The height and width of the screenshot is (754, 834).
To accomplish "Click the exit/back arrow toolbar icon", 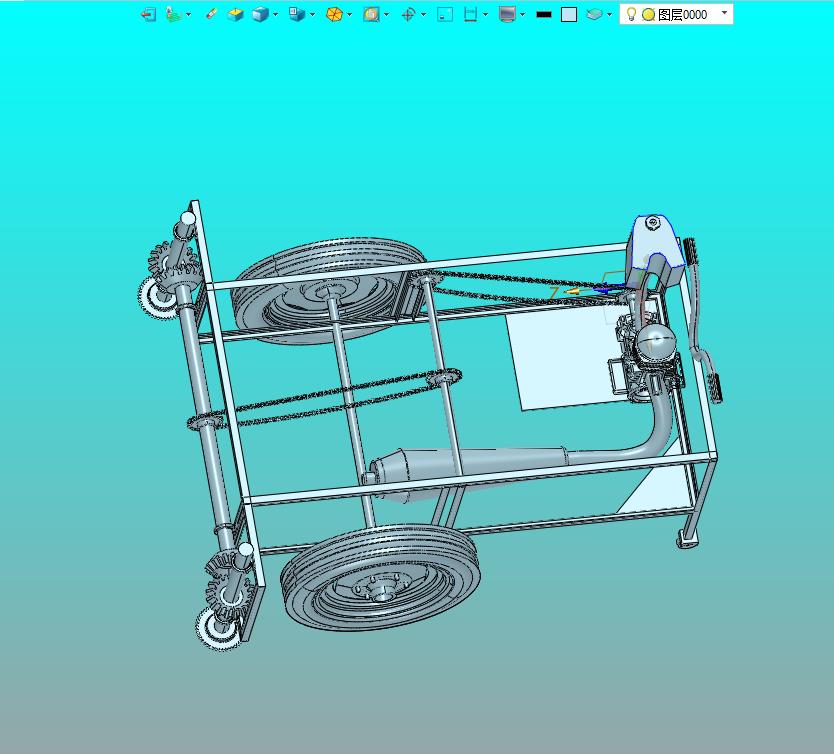I will click(148, 14).
